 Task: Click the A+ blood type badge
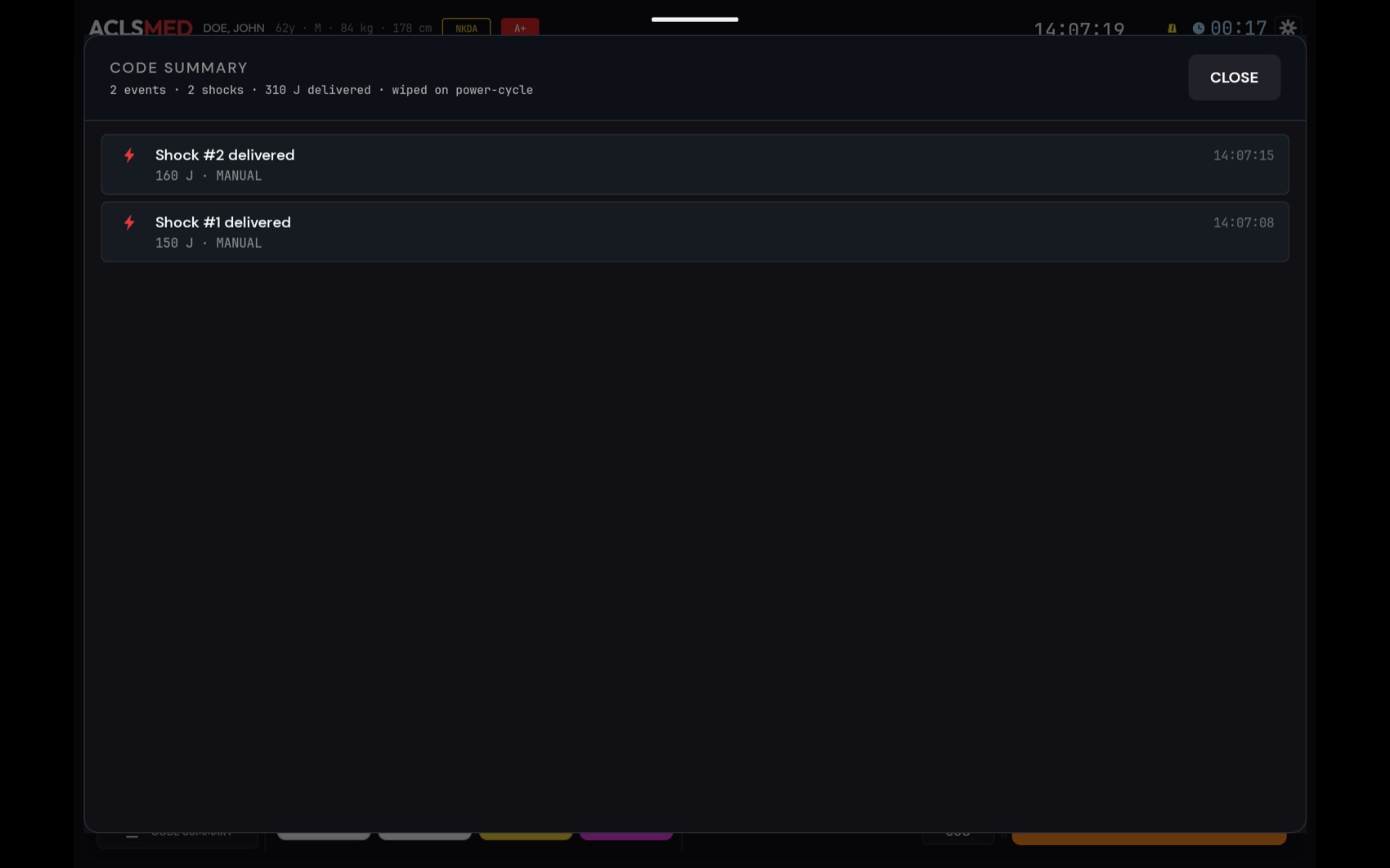(520, 28)
